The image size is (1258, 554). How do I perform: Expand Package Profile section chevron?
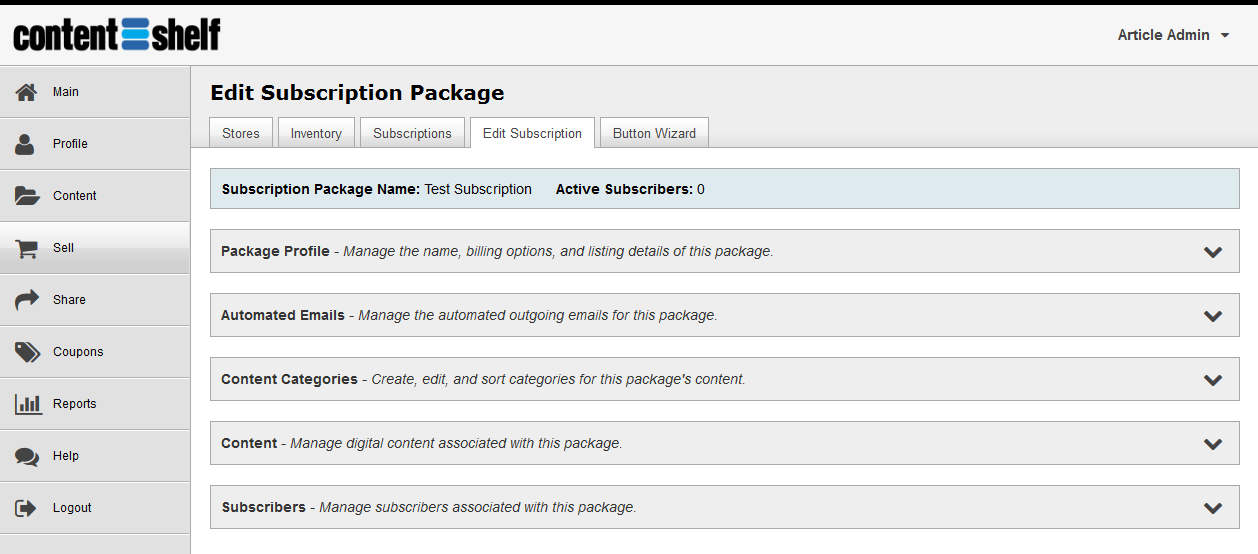pyautogui.click(x=1213, y=252)
